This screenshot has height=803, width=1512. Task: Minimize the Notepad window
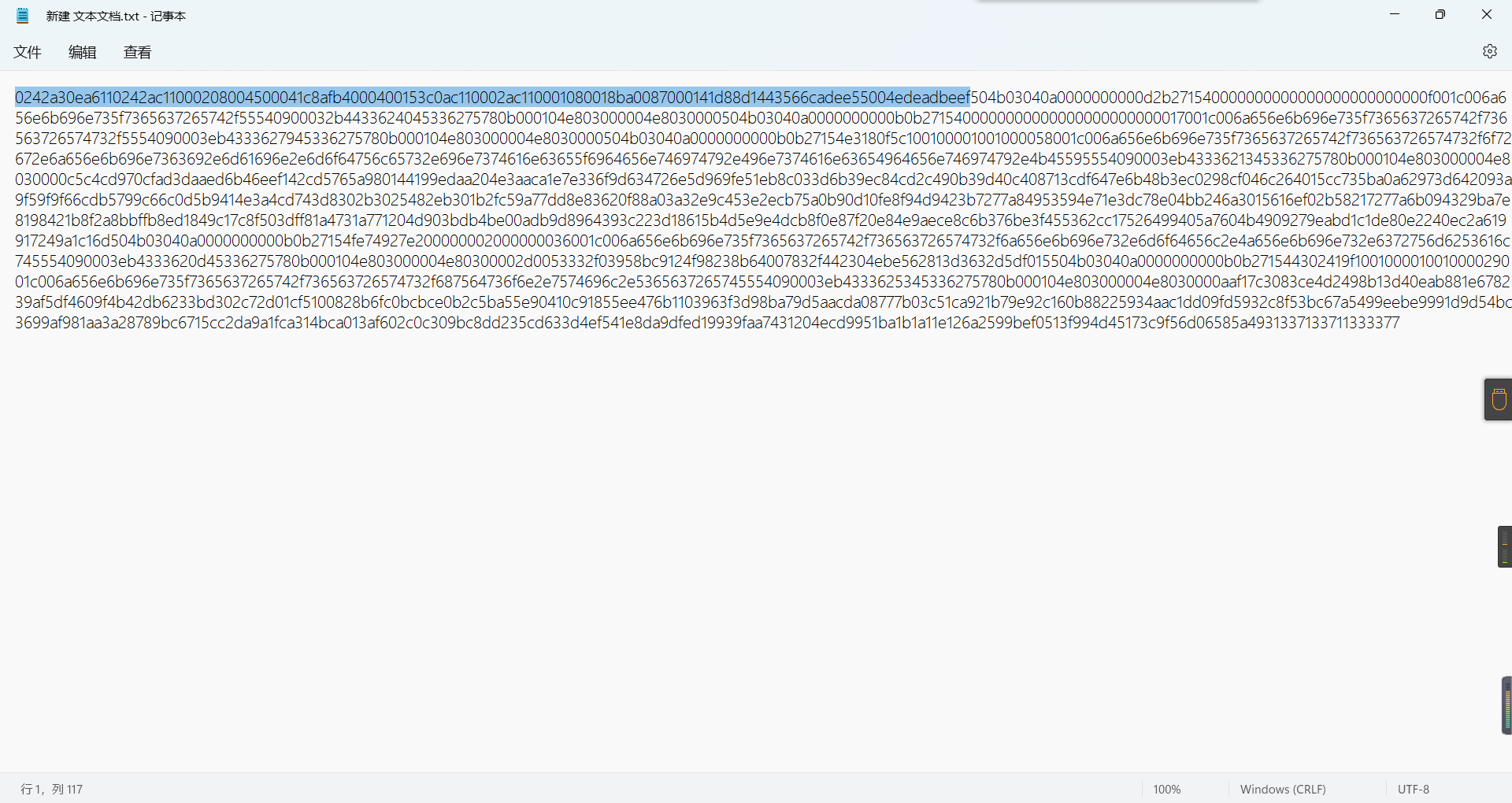(1395, 14)
